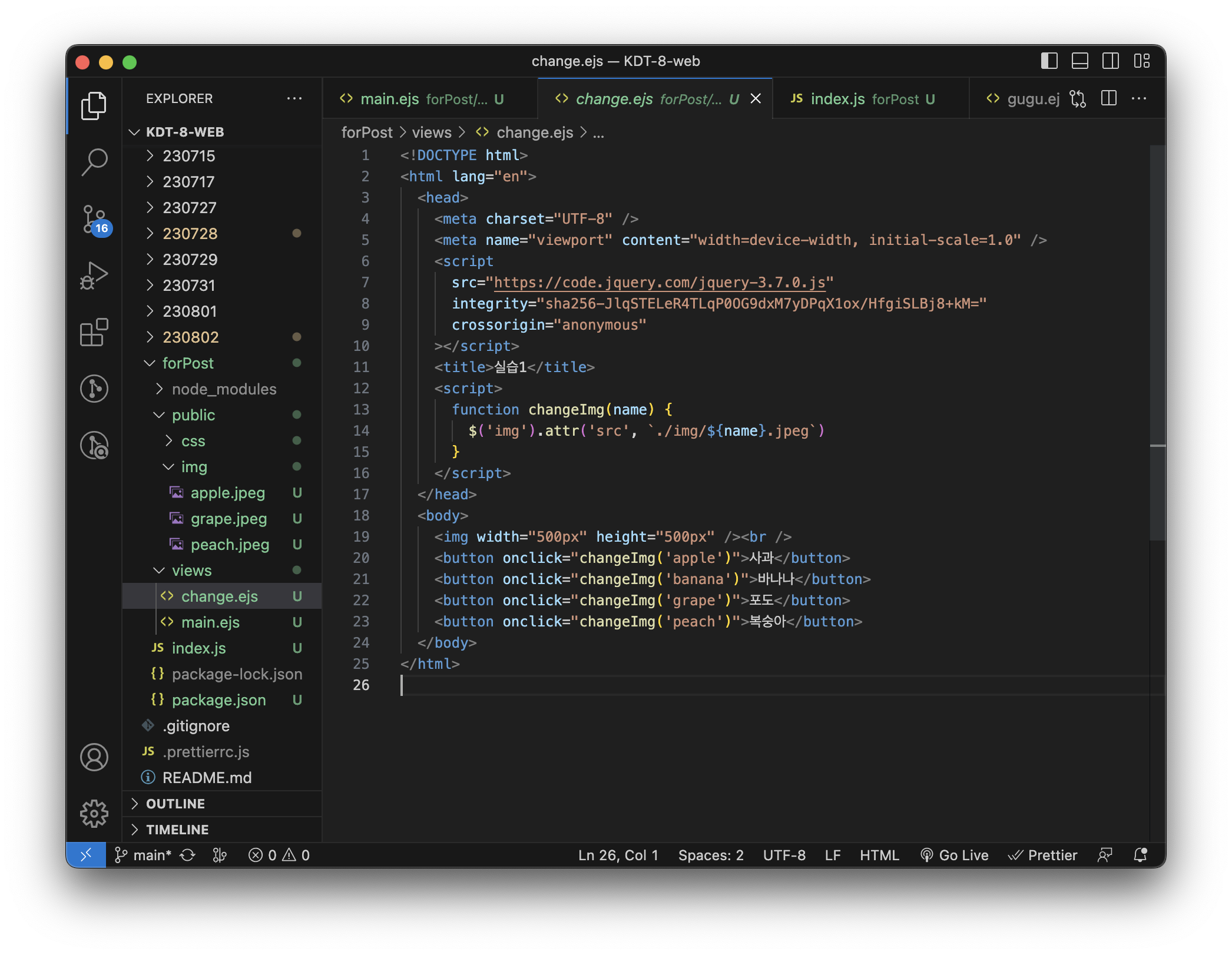
Task: Open Run and Debug view
Action: [94, 276]
